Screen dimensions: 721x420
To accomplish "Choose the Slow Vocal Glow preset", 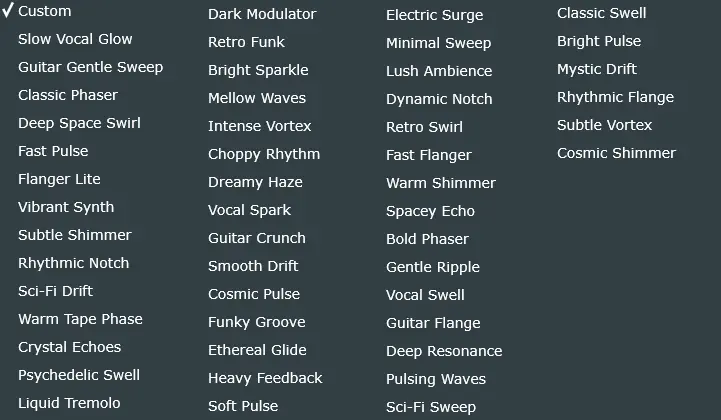I will pyautogui.click(x=75, y=39).
